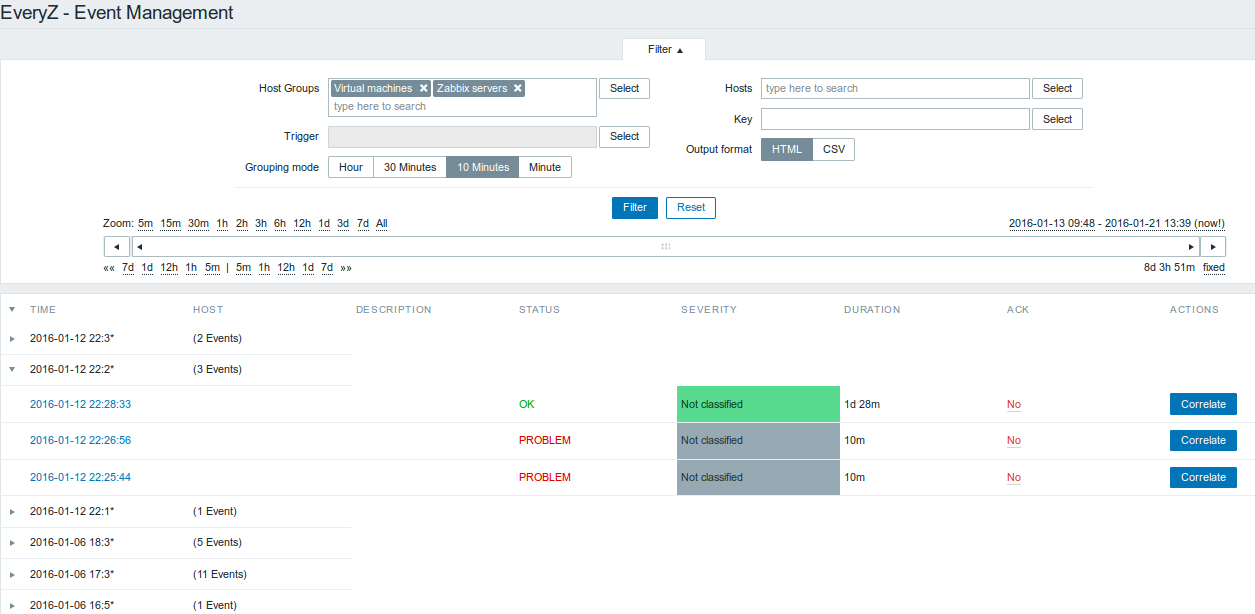The image size is (1255, 614).
Task: Collapse all groups using header arrow
Action: pos(12,310)
